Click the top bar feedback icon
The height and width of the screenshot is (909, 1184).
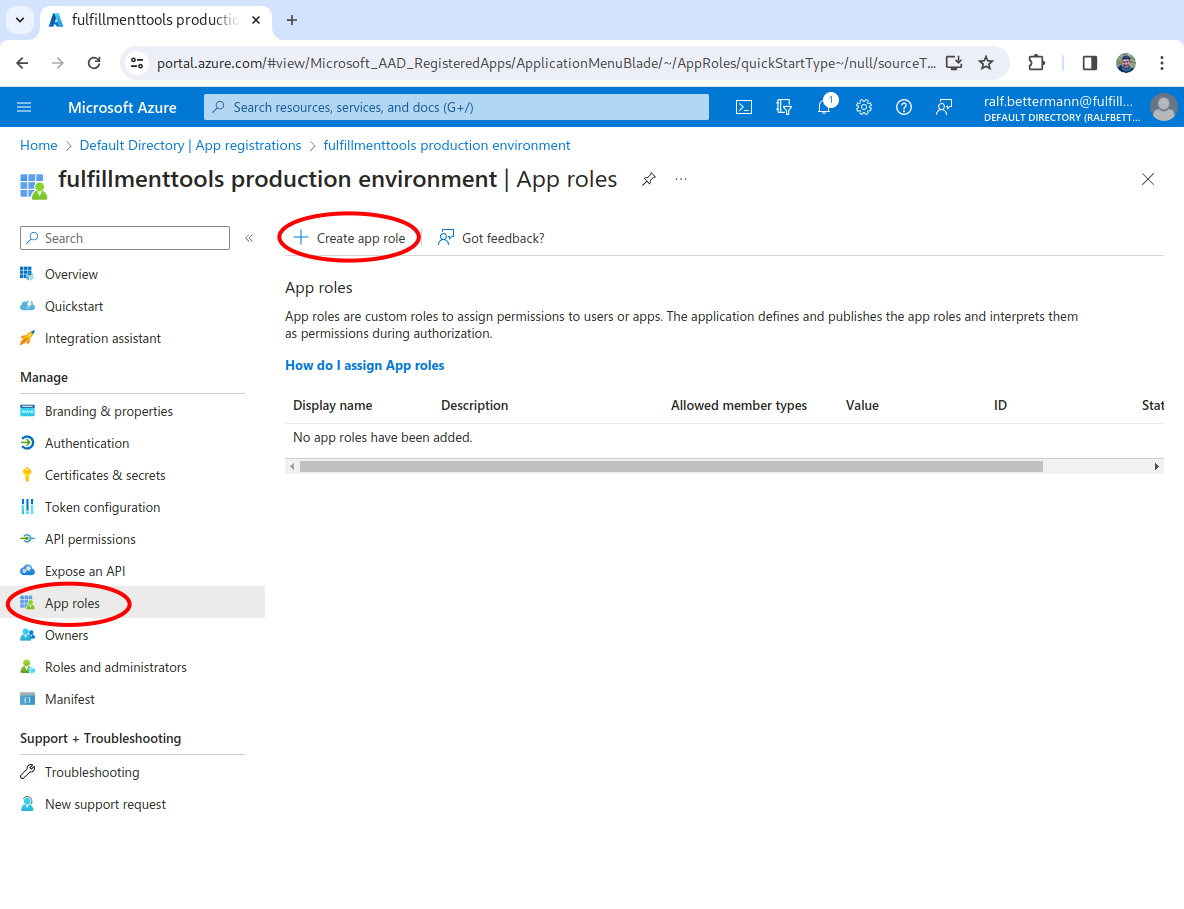[944, 107]
